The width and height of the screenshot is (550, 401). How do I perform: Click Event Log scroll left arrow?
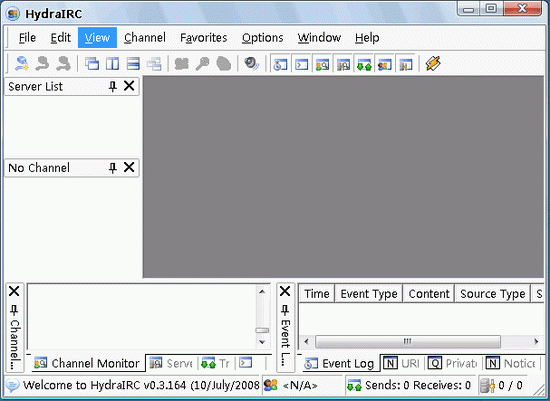click(307, 341)
